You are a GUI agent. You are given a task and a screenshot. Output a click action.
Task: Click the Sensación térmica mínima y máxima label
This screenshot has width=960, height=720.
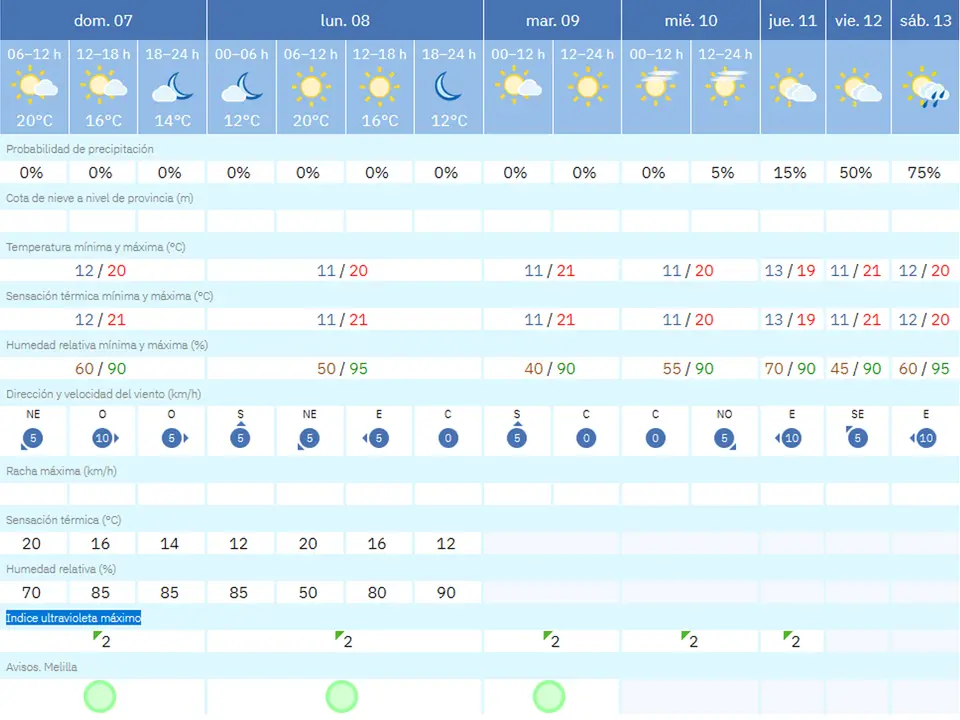[x=110, y=296]
